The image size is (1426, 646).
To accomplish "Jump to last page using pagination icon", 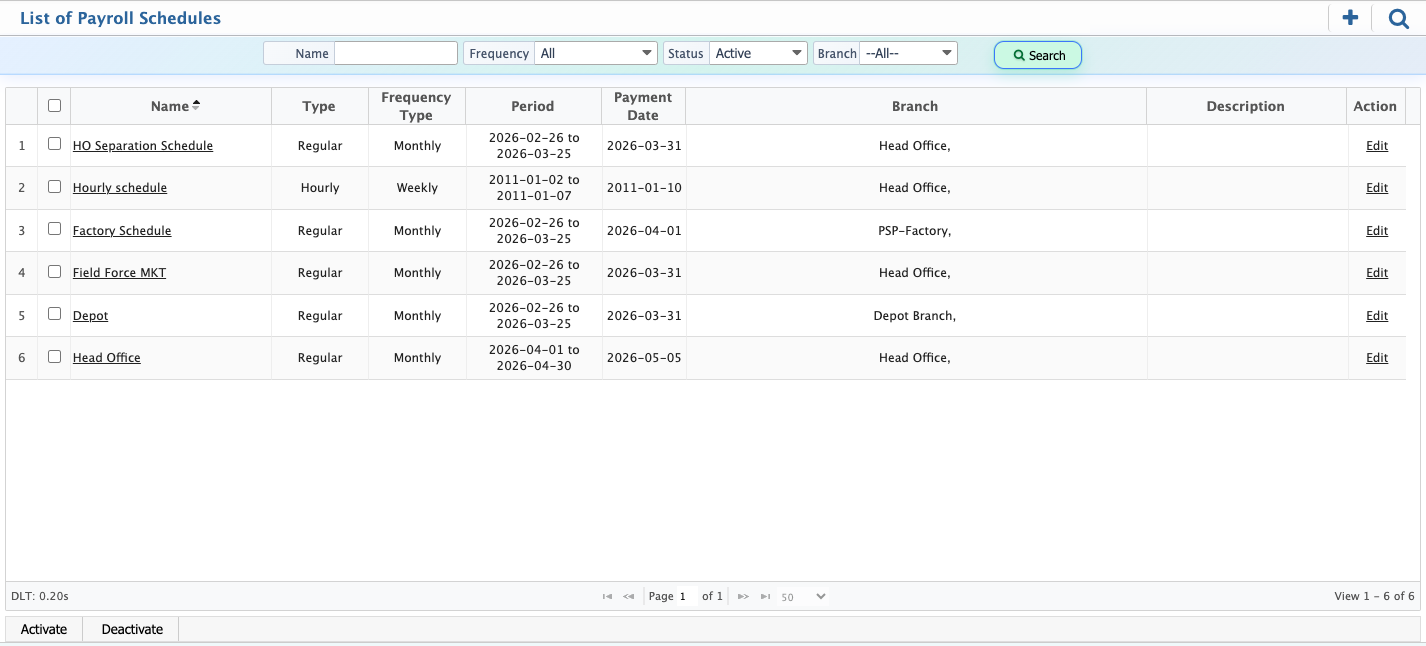I will pos(765,596).
